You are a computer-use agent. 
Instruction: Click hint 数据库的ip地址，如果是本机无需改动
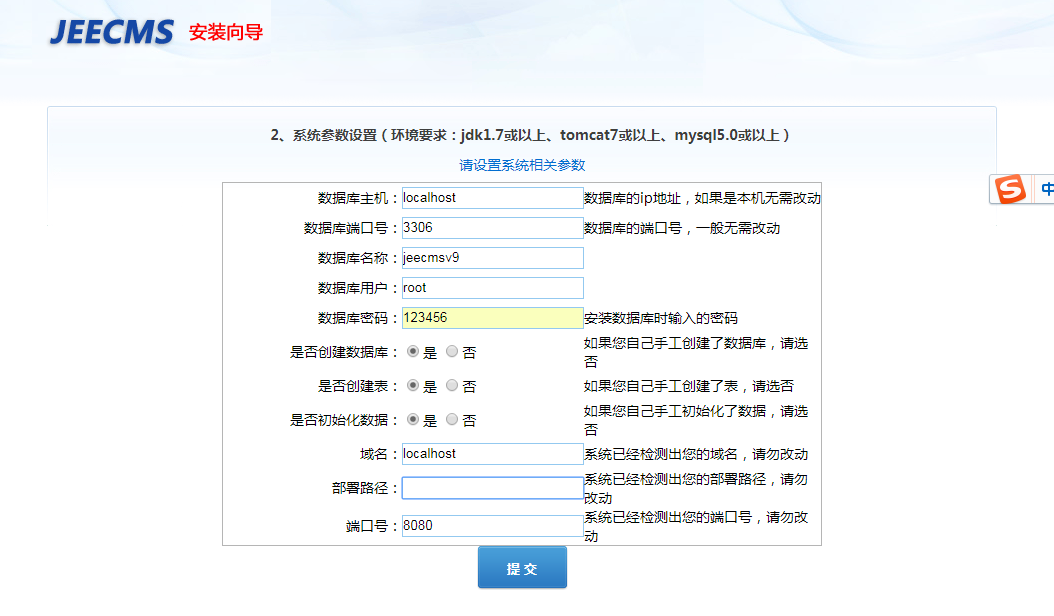pos(702,198)
